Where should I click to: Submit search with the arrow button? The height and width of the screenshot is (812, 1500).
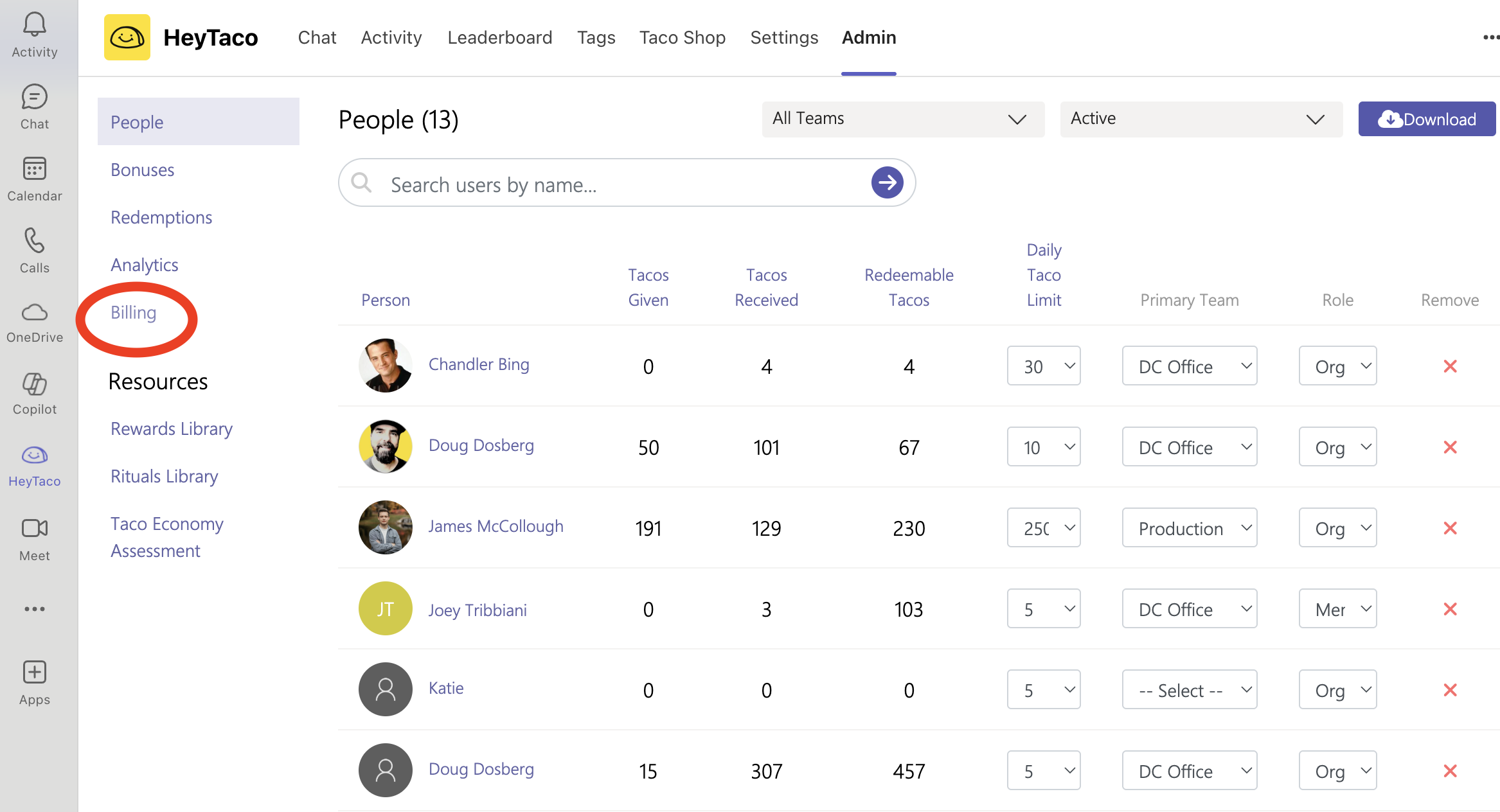click(888, 182)
